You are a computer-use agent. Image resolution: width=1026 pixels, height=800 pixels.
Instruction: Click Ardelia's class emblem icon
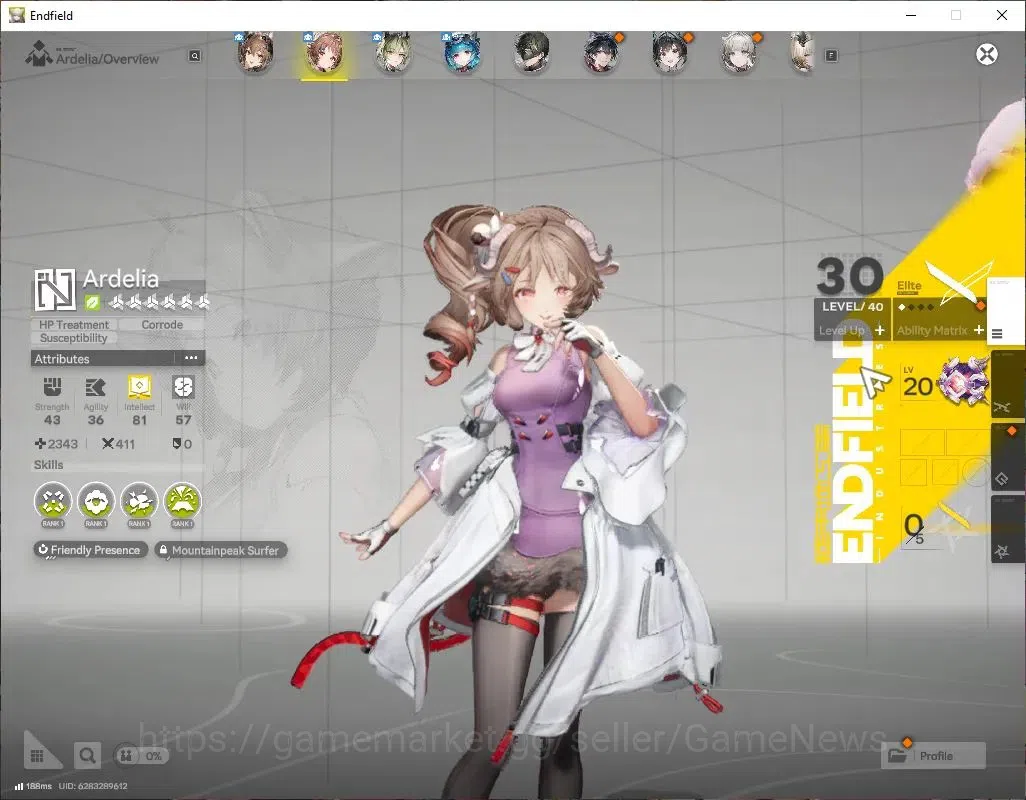[55, 289]
